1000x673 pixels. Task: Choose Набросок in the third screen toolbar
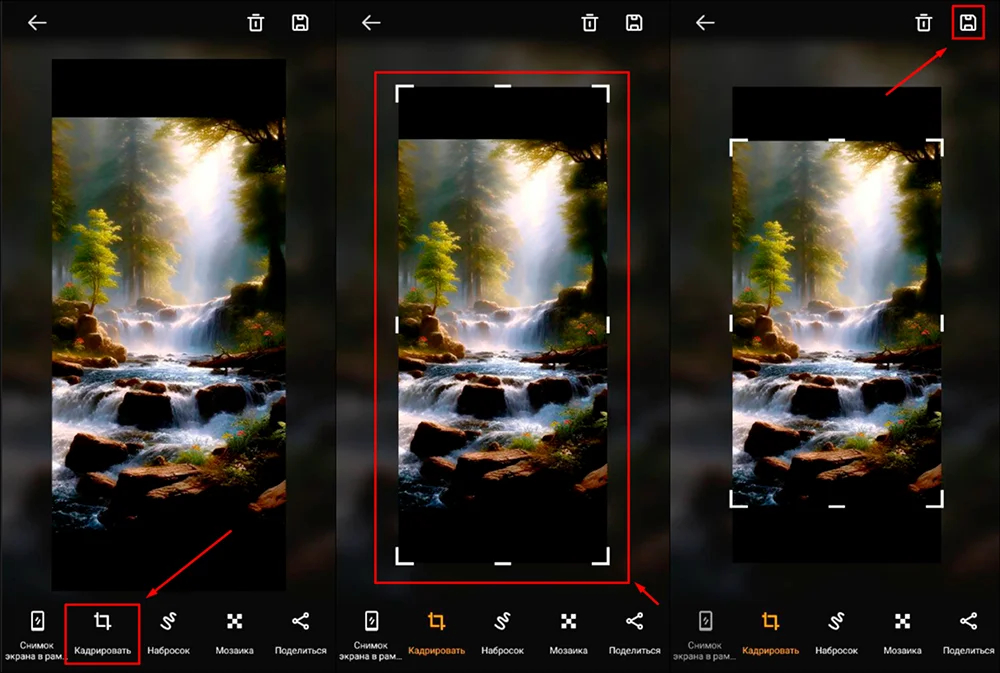(836, 633)
